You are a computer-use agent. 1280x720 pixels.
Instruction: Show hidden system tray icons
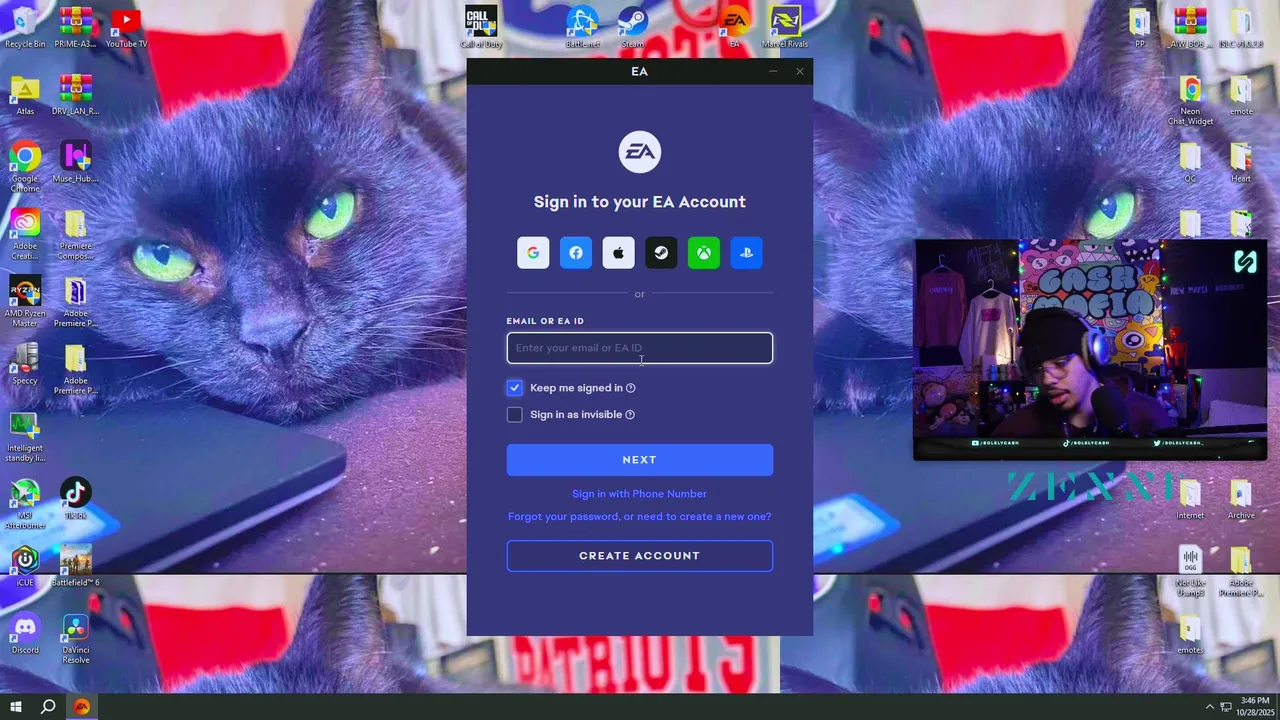pyautogui.click(x=1210, y=707)
